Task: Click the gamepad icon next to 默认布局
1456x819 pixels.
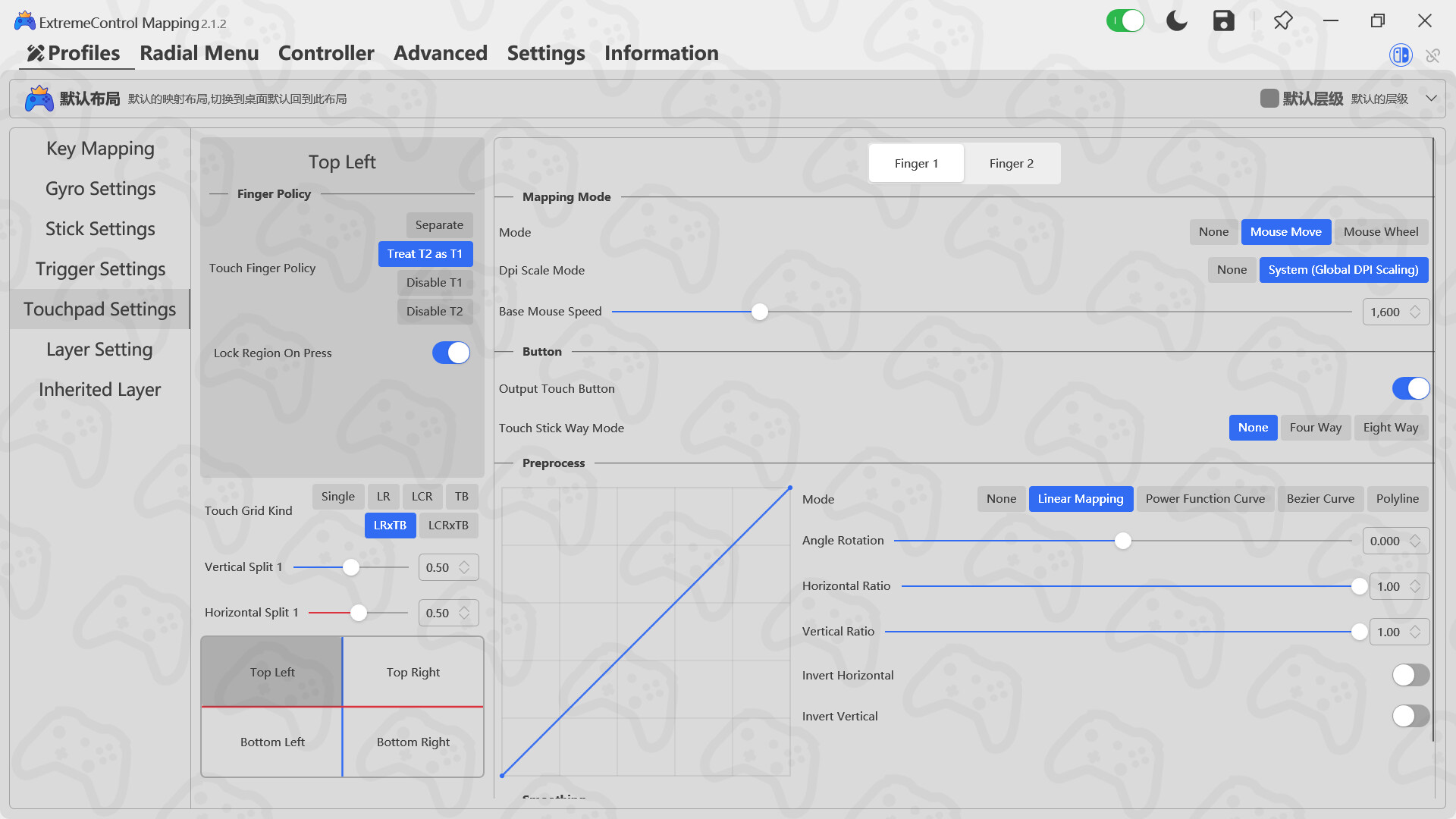Action: point(39,97)
